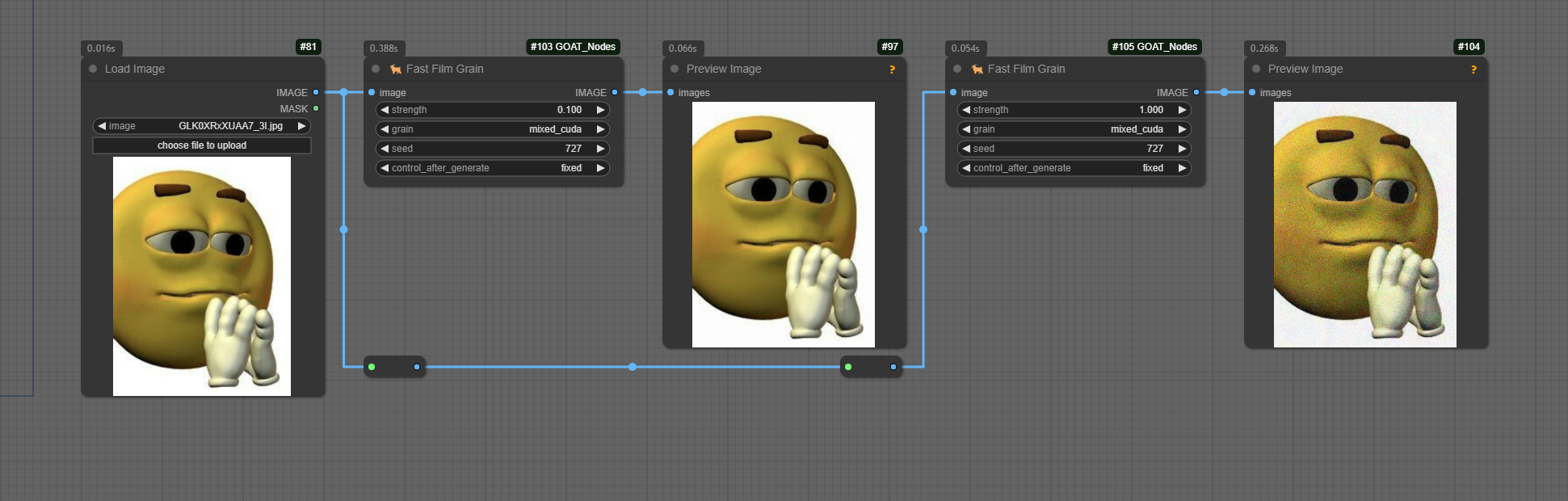
Task: Click the #97 badge on Preview Image node
Action: click(x=890, y=47)
